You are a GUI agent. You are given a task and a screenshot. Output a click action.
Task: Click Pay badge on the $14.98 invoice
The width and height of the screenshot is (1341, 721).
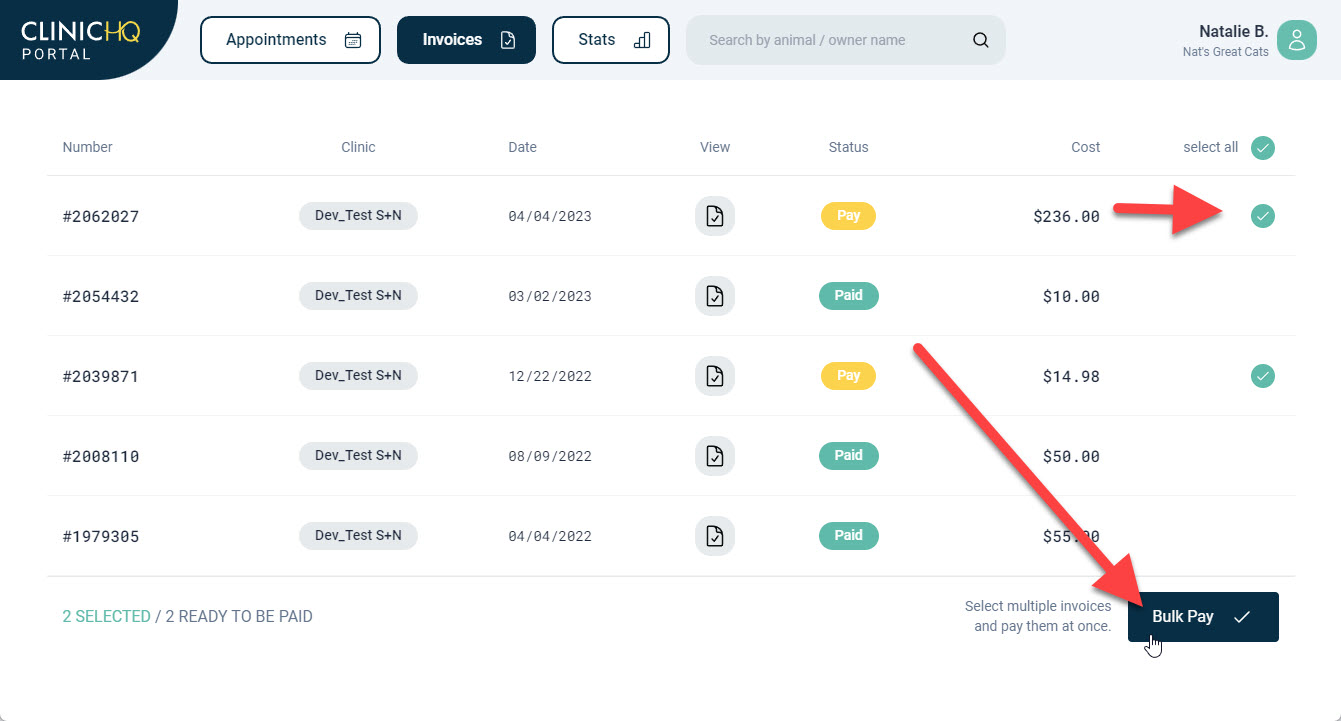pos(848,376)
